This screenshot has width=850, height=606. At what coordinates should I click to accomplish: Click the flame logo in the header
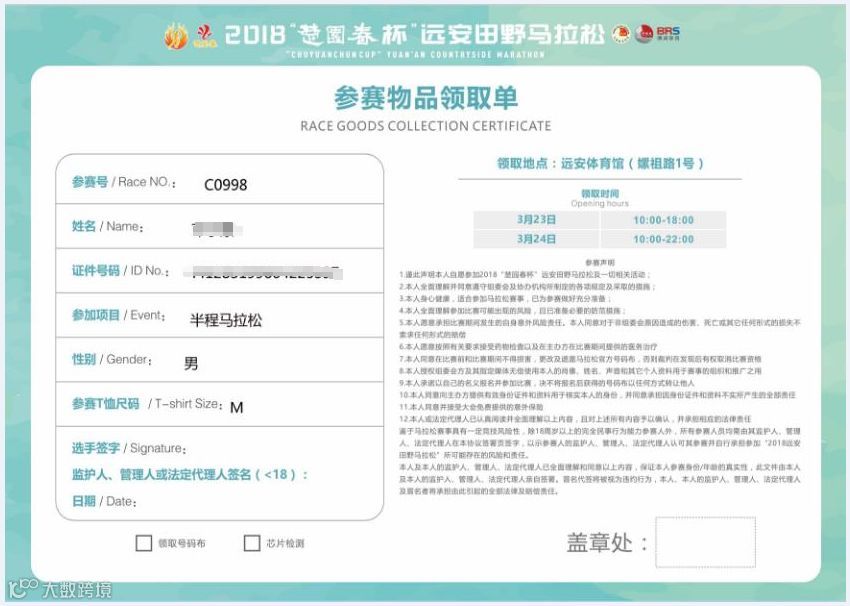[x=176, y=36]
